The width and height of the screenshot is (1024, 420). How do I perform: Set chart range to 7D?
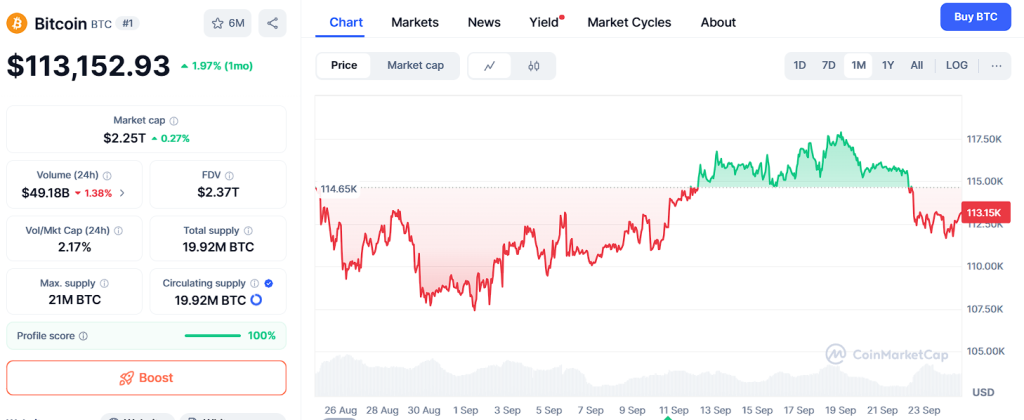click(828, 65)
